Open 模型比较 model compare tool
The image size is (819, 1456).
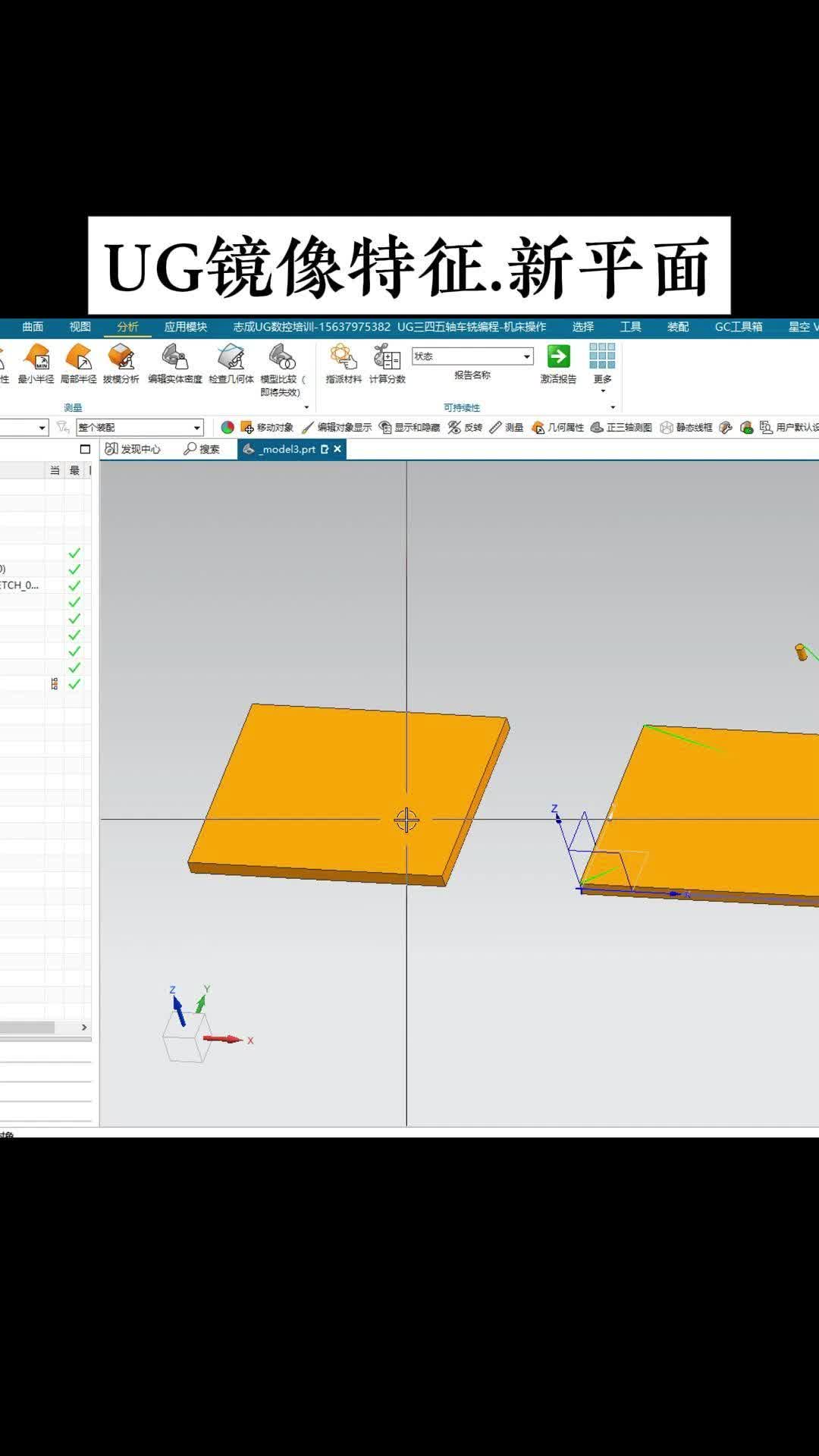coord(282,369)
